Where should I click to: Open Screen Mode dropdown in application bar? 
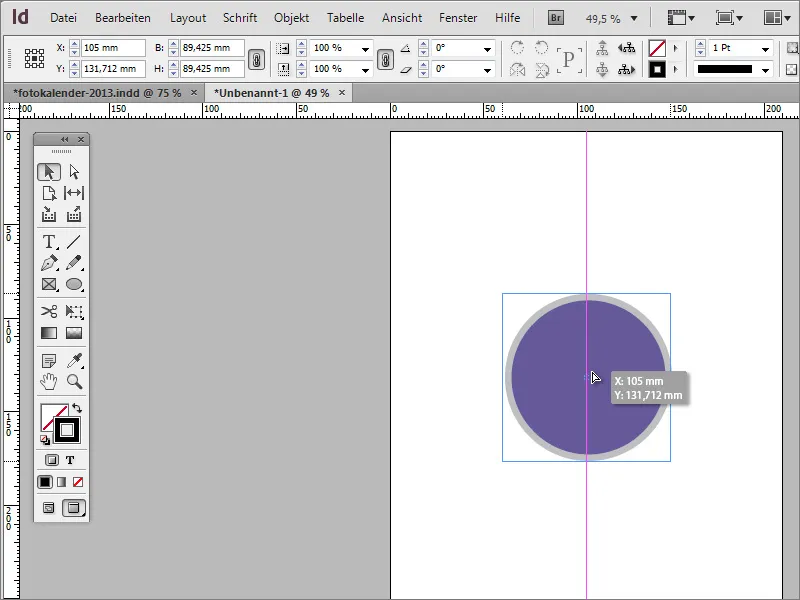tap(729, 18)
